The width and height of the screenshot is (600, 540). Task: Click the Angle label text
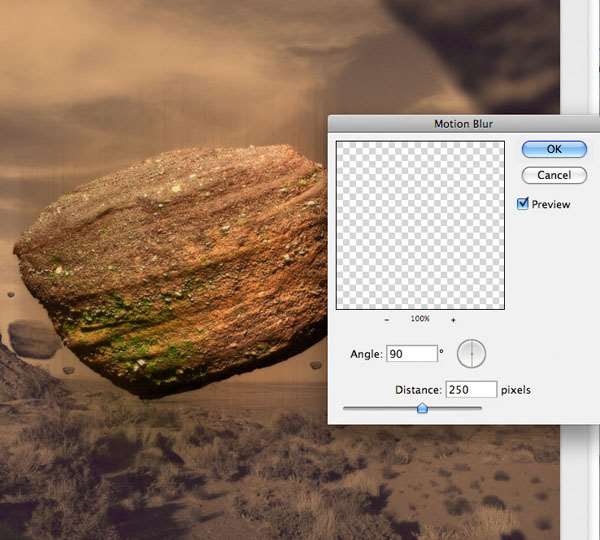pos(366,354)
